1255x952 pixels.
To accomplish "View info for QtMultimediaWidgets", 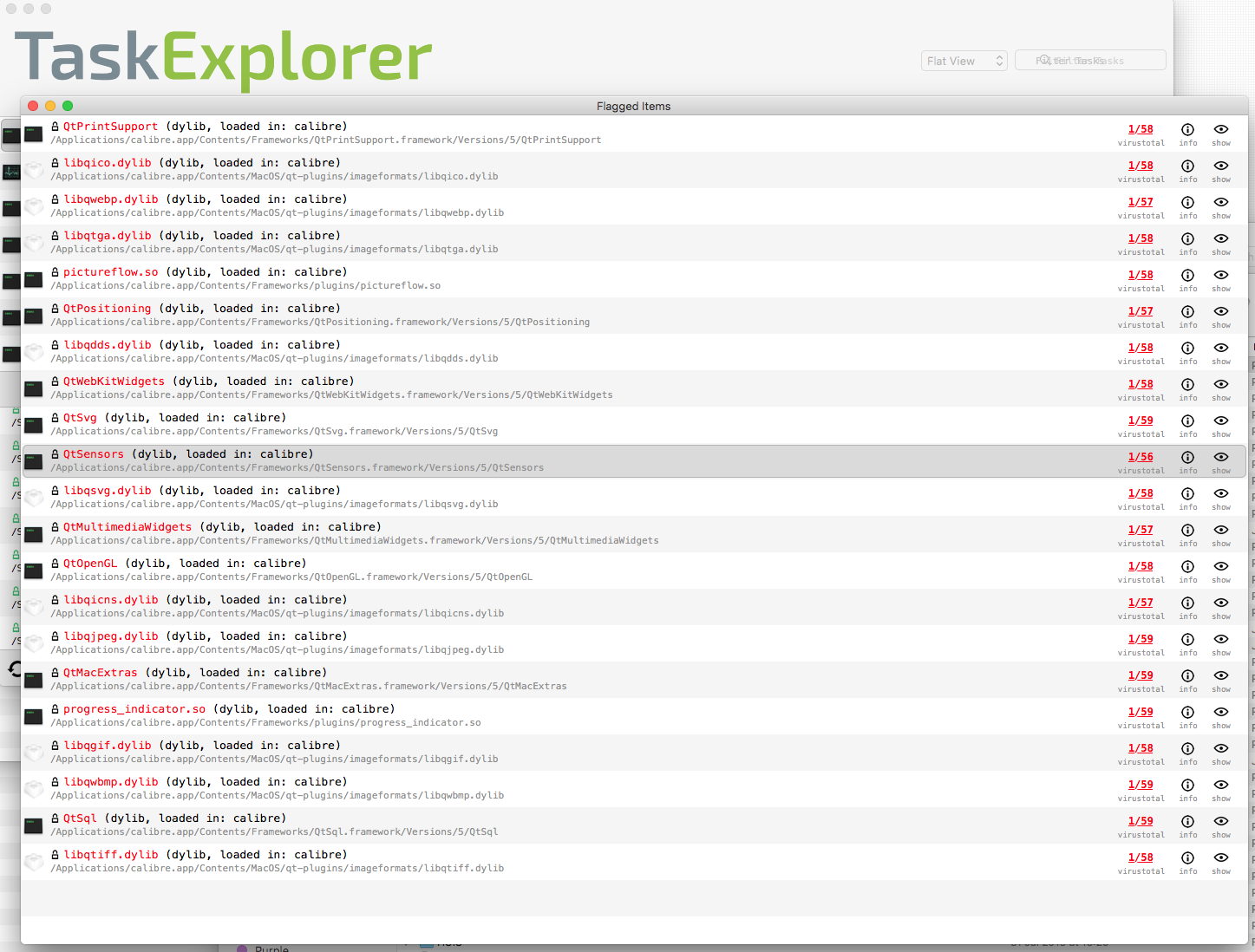I will click(1187, 530).
